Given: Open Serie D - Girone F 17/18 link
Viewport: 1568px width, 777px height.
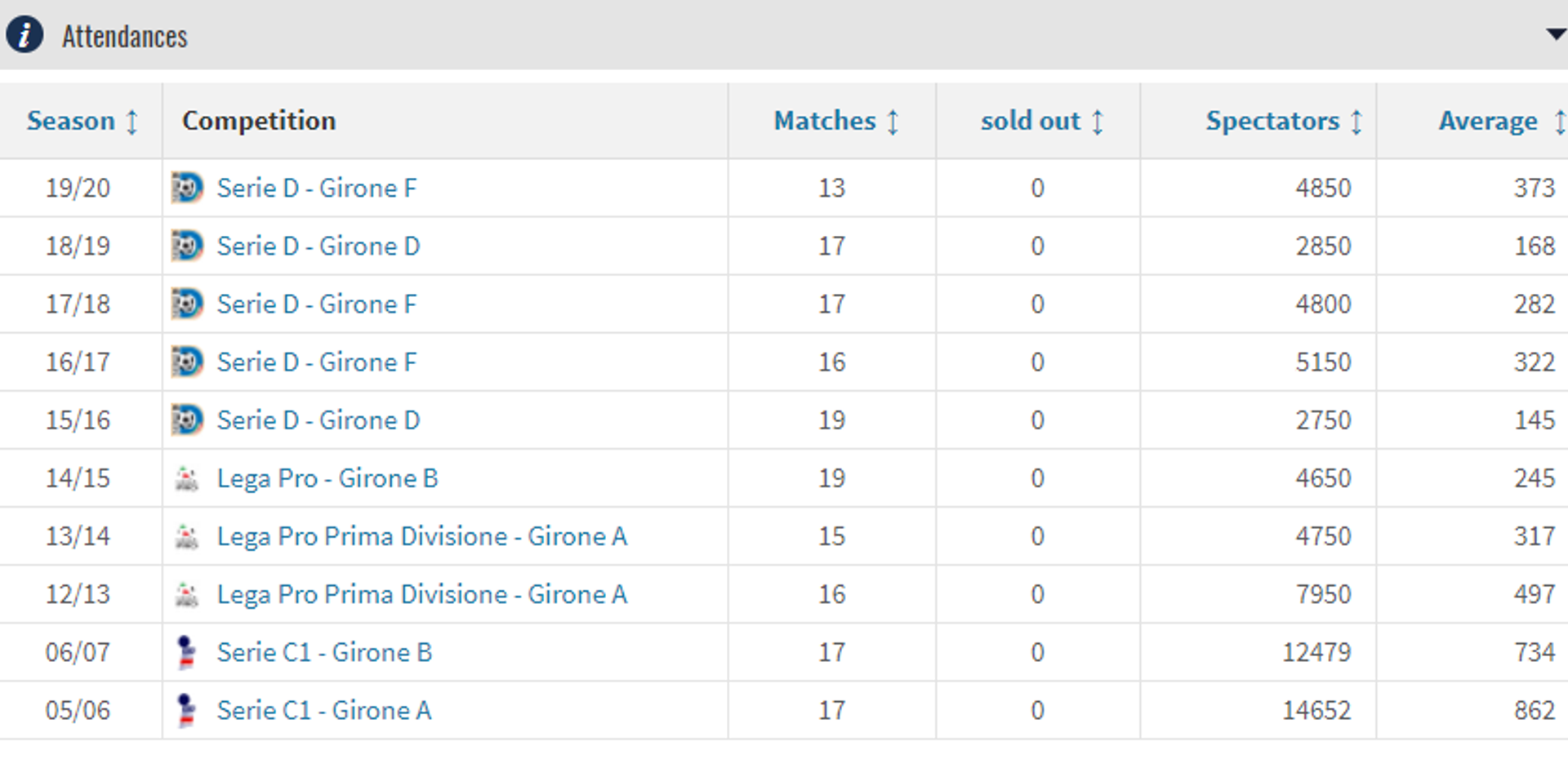Looking at the screenshot, I should (x=316, y=304).
